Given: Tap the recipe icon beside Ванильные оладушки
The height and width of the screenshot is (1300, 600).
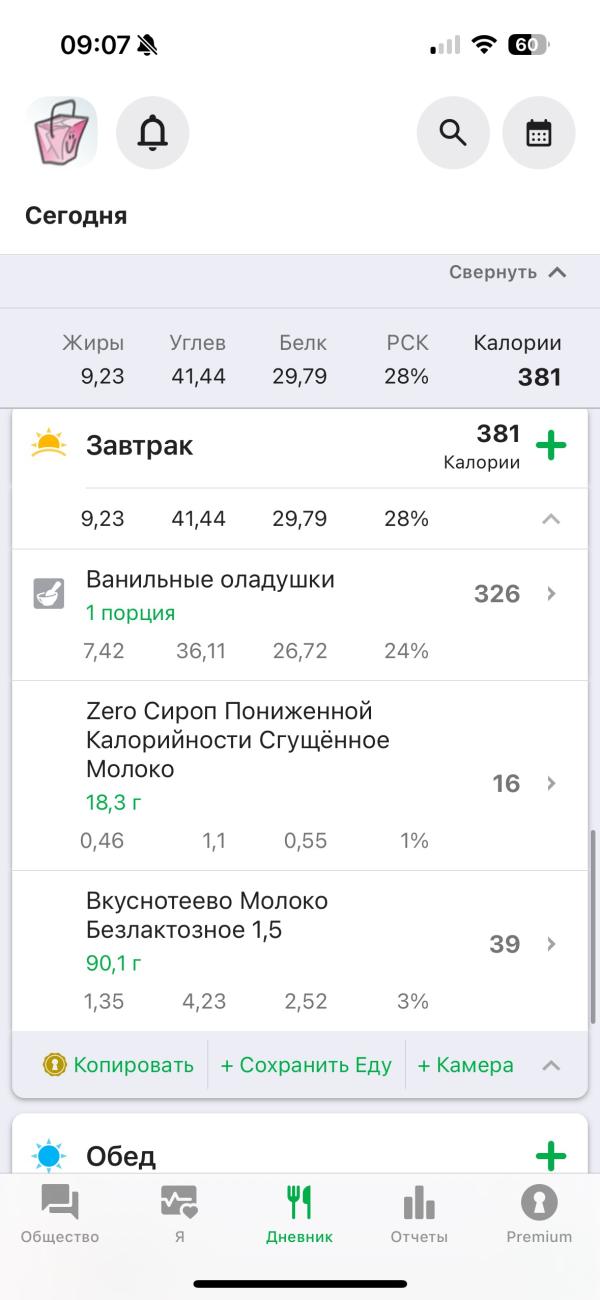Looking at the screenshot, I should (49, 594).
